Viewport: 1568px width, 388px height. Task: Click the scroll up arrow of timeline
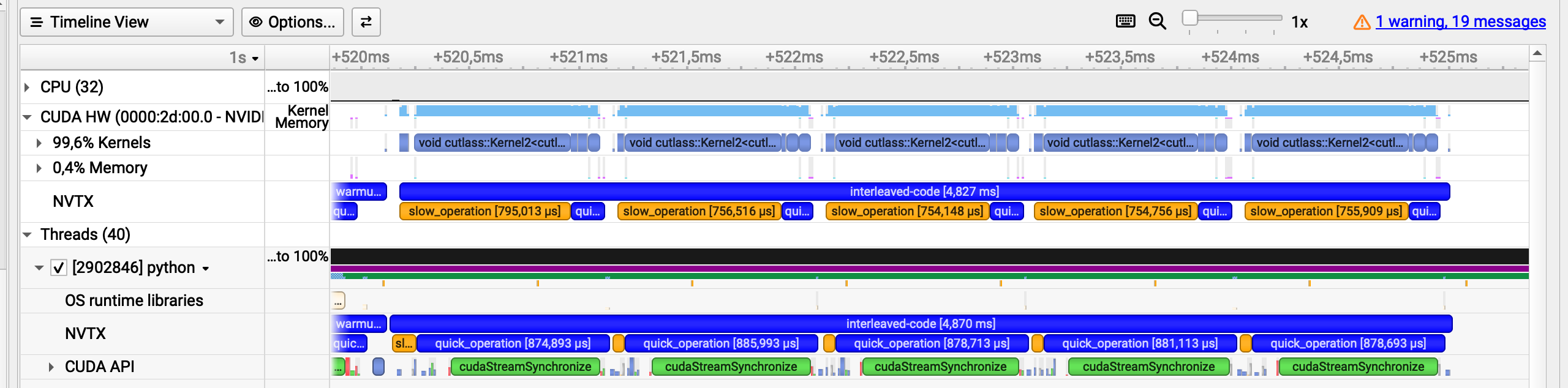click(x=1537, y=54)
